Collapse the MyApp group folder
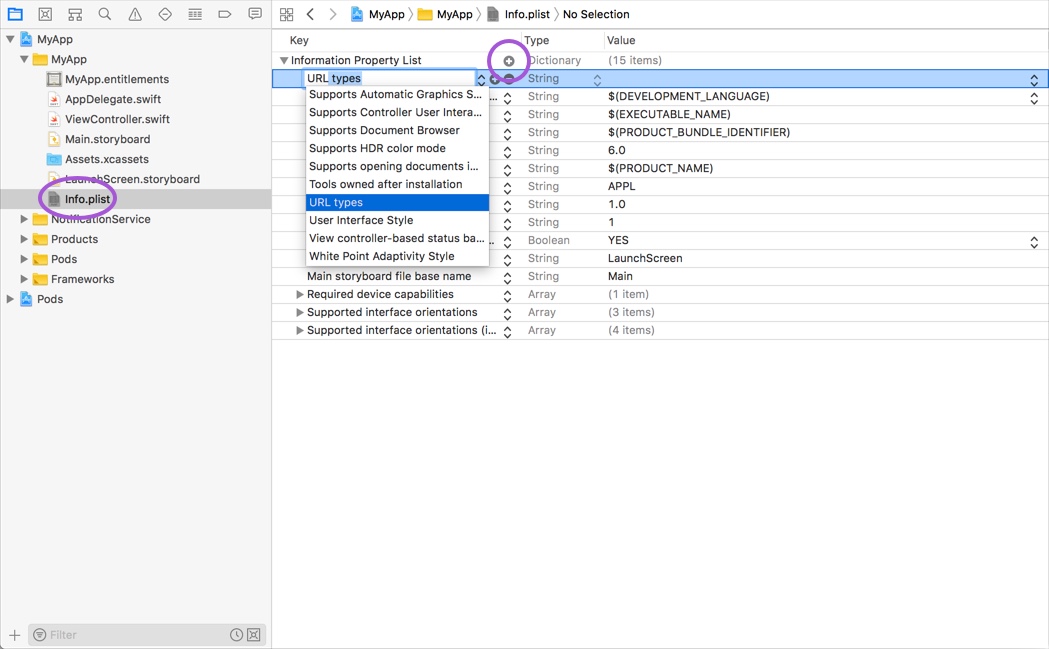Screen dimensions: 1049x649 [24, 60]
